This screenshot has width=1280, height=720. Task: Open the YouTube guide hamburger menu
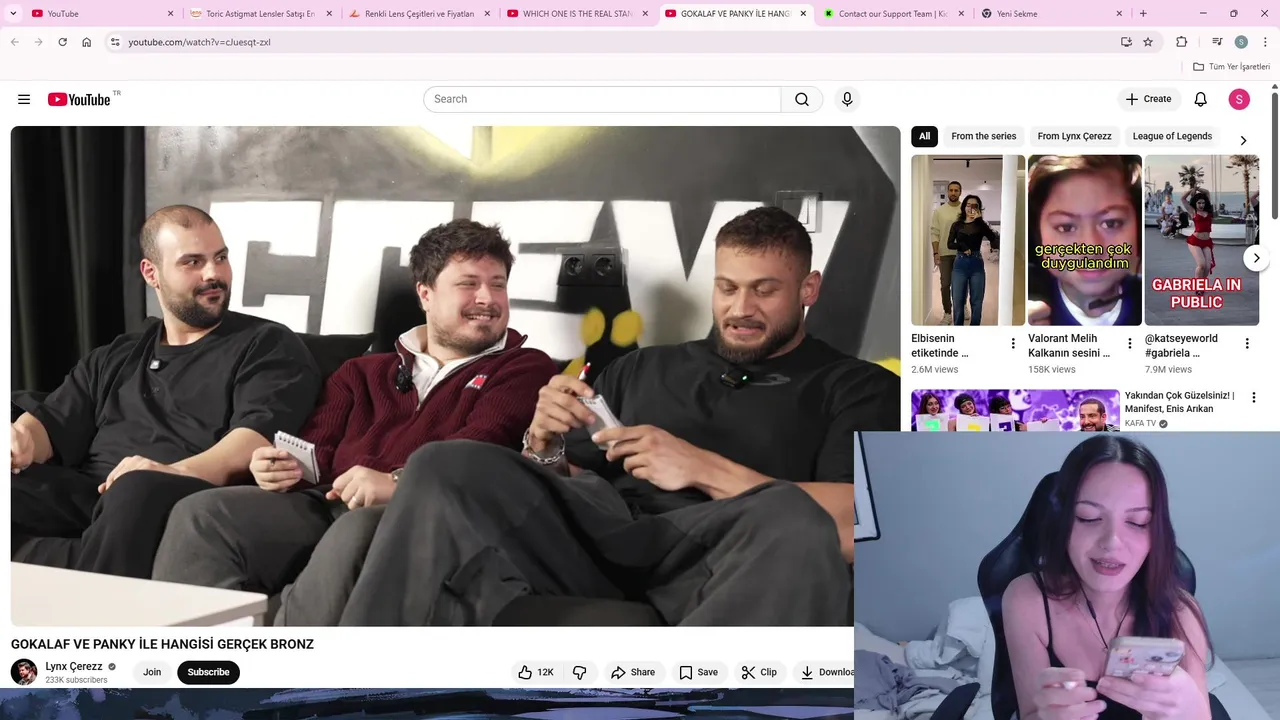click(24, 99)
